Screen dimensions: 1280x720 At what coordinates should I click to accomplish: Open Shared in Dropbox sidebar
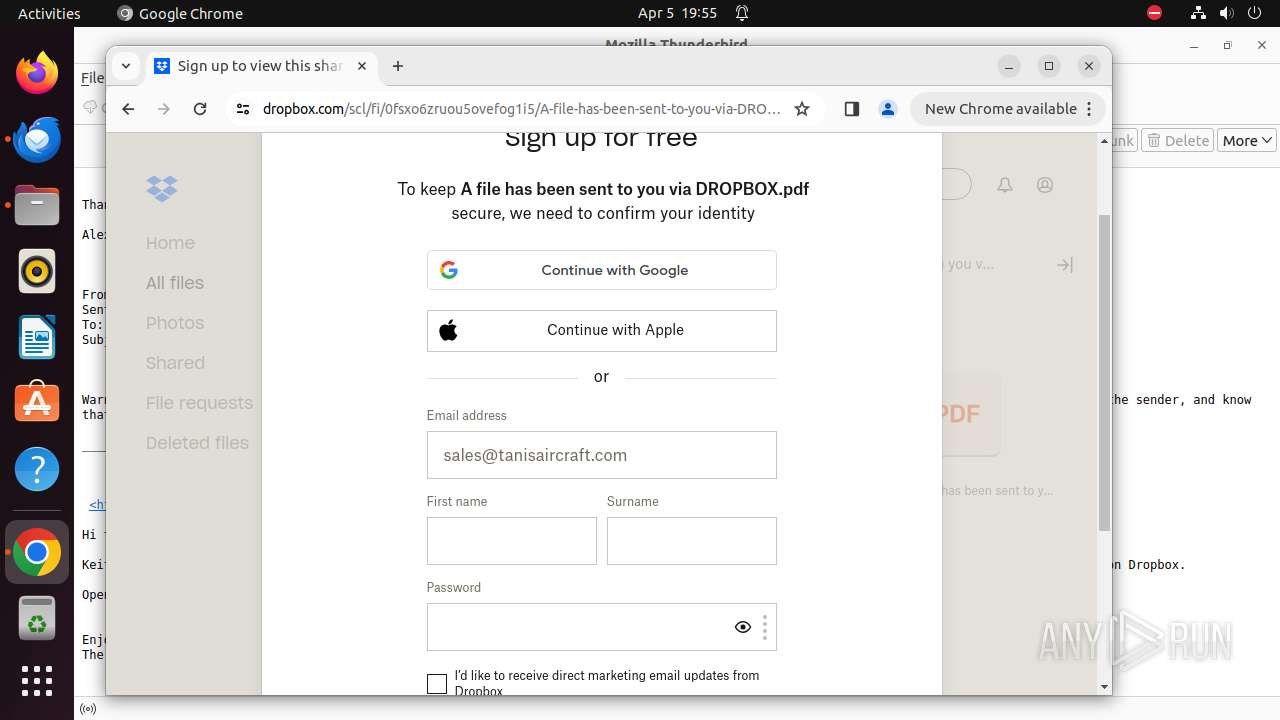click(175, 363)
